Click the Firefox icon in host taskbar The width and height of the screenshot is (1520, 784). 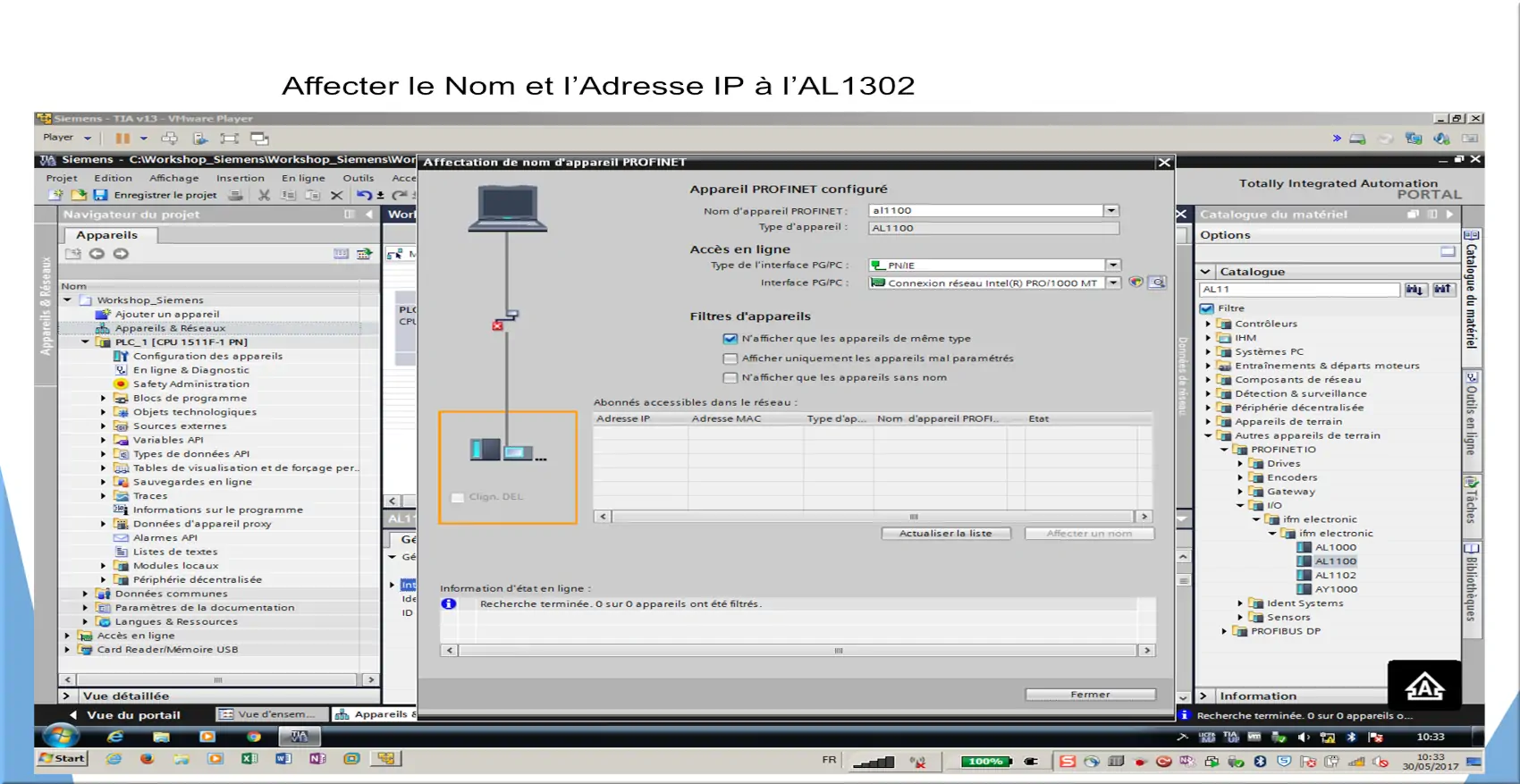click(147, 759)
